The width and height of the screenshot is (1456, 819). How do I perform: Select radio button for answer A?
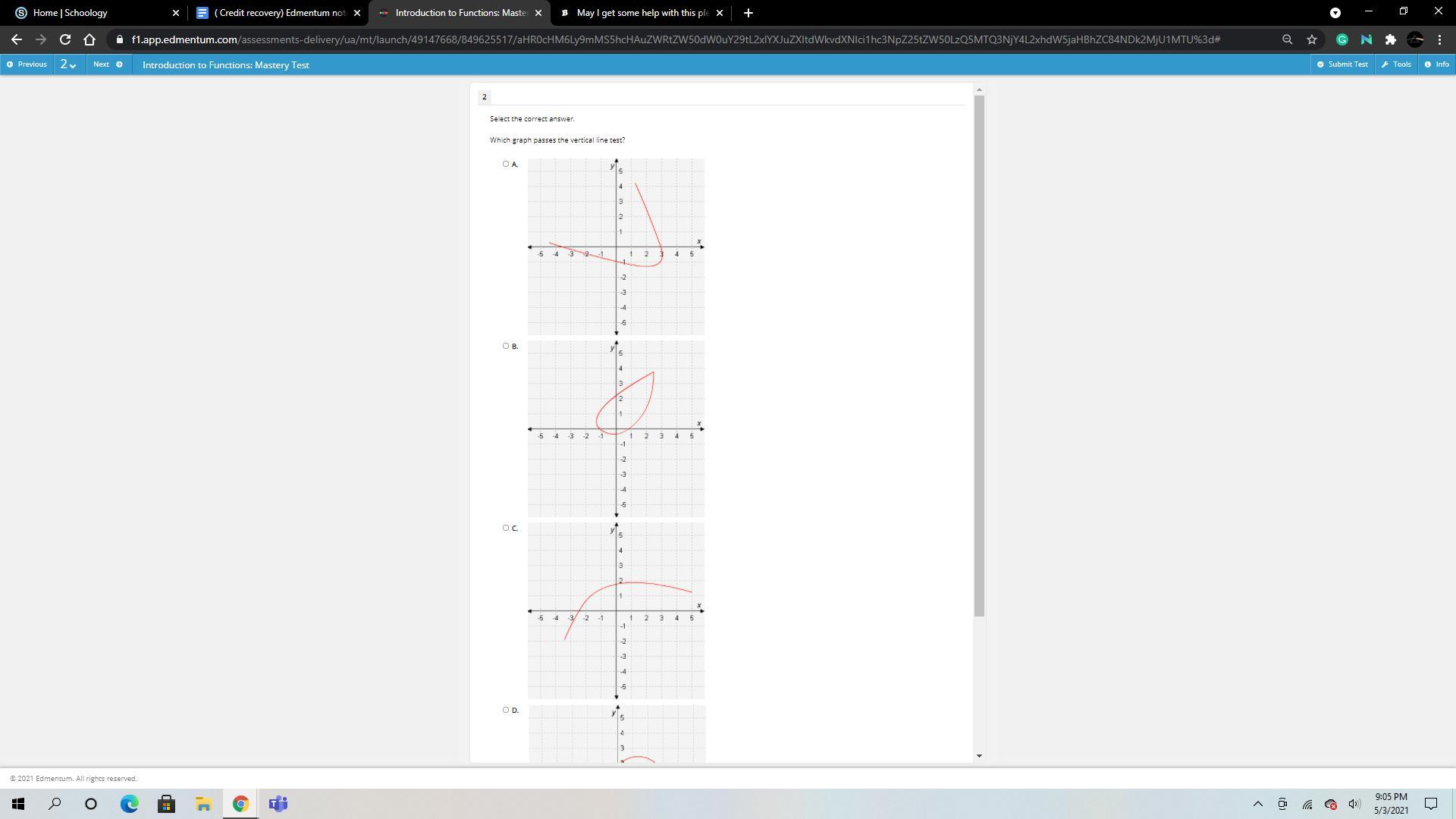click(506, 164)
